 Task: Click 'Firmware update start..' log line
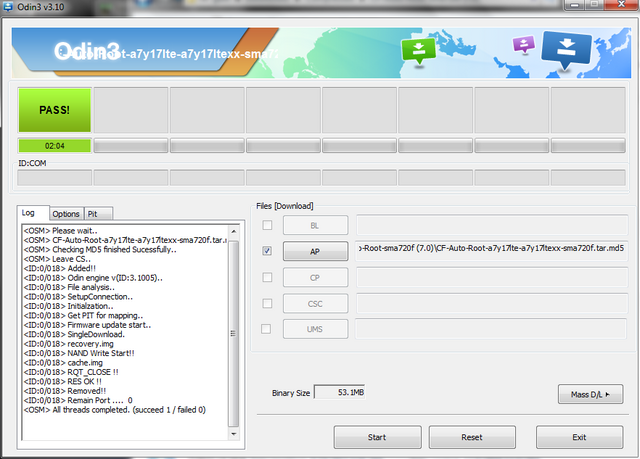point(87,325)
